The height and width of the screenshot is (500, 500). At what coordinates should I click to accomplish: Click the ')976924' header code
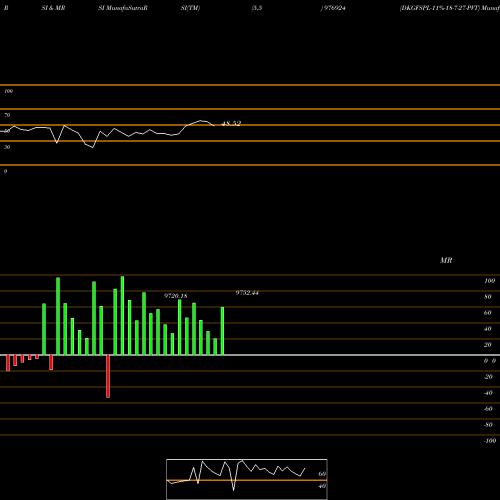pos(333,8)
